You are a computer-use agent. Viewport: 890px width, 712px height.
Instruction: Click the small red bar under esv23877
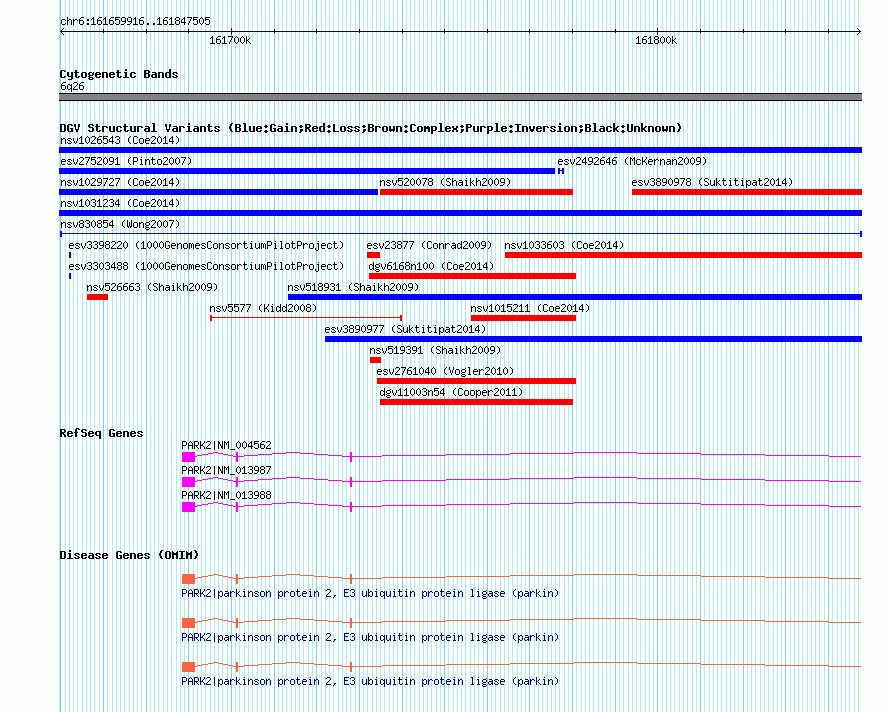coord(373,255)
